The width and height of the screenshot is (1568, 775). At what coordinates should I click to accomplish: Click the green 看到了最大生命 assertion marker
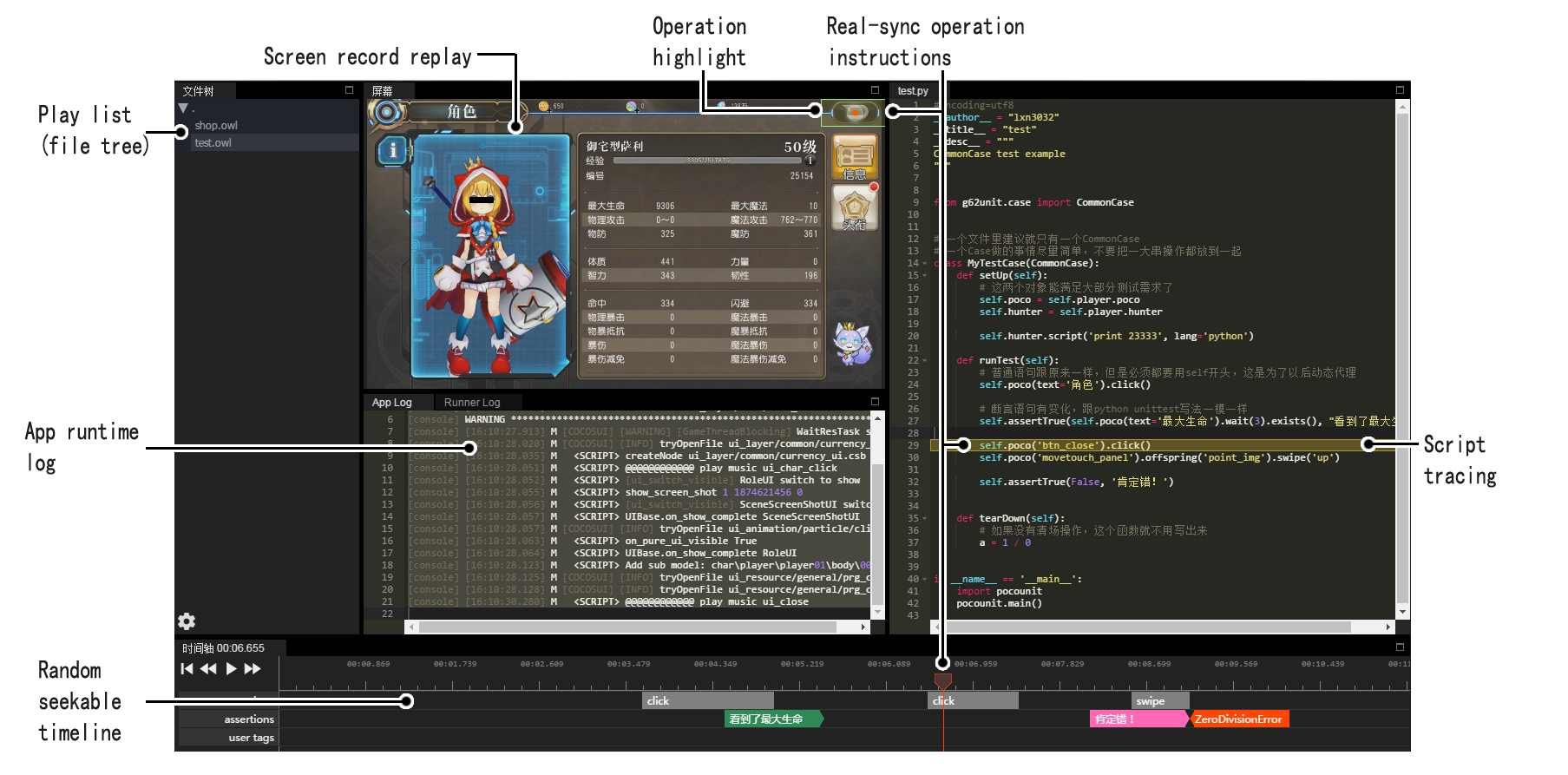[x=774, y=719]
